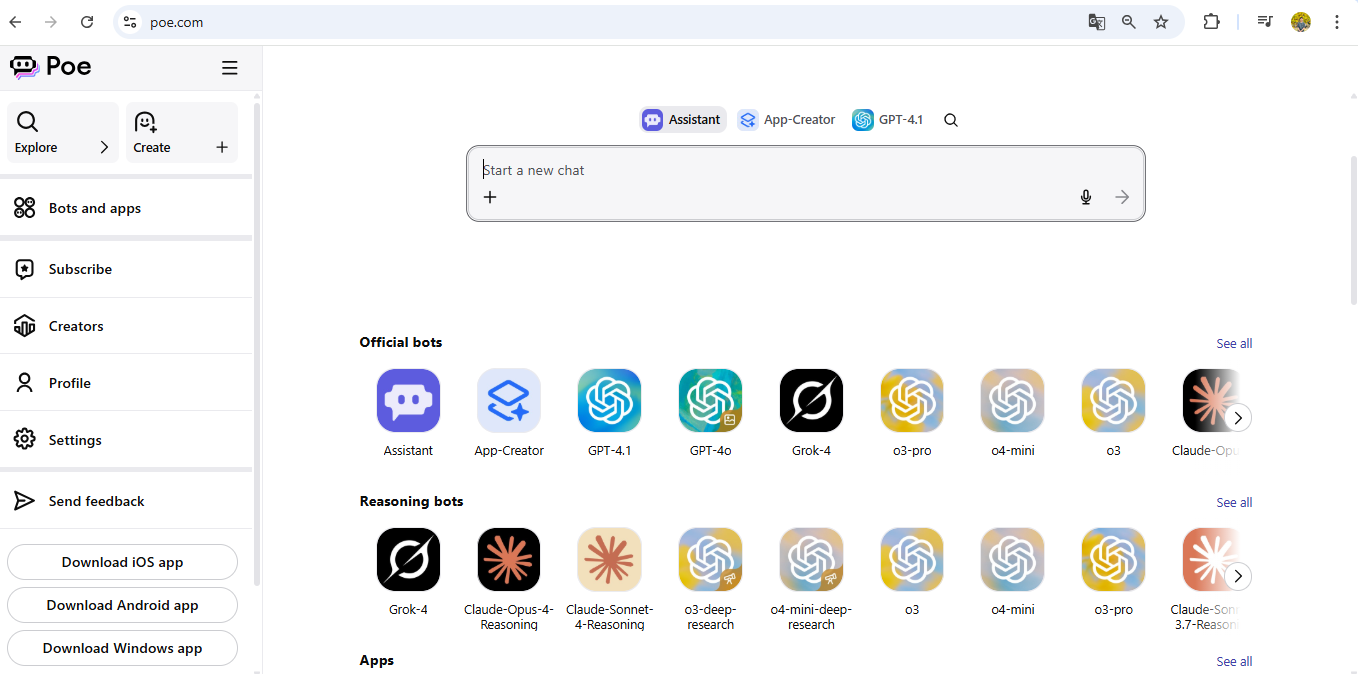The image size is (1358, 674).
Task: Open Chrome three-dot menu
Action: click(1337, 22)
